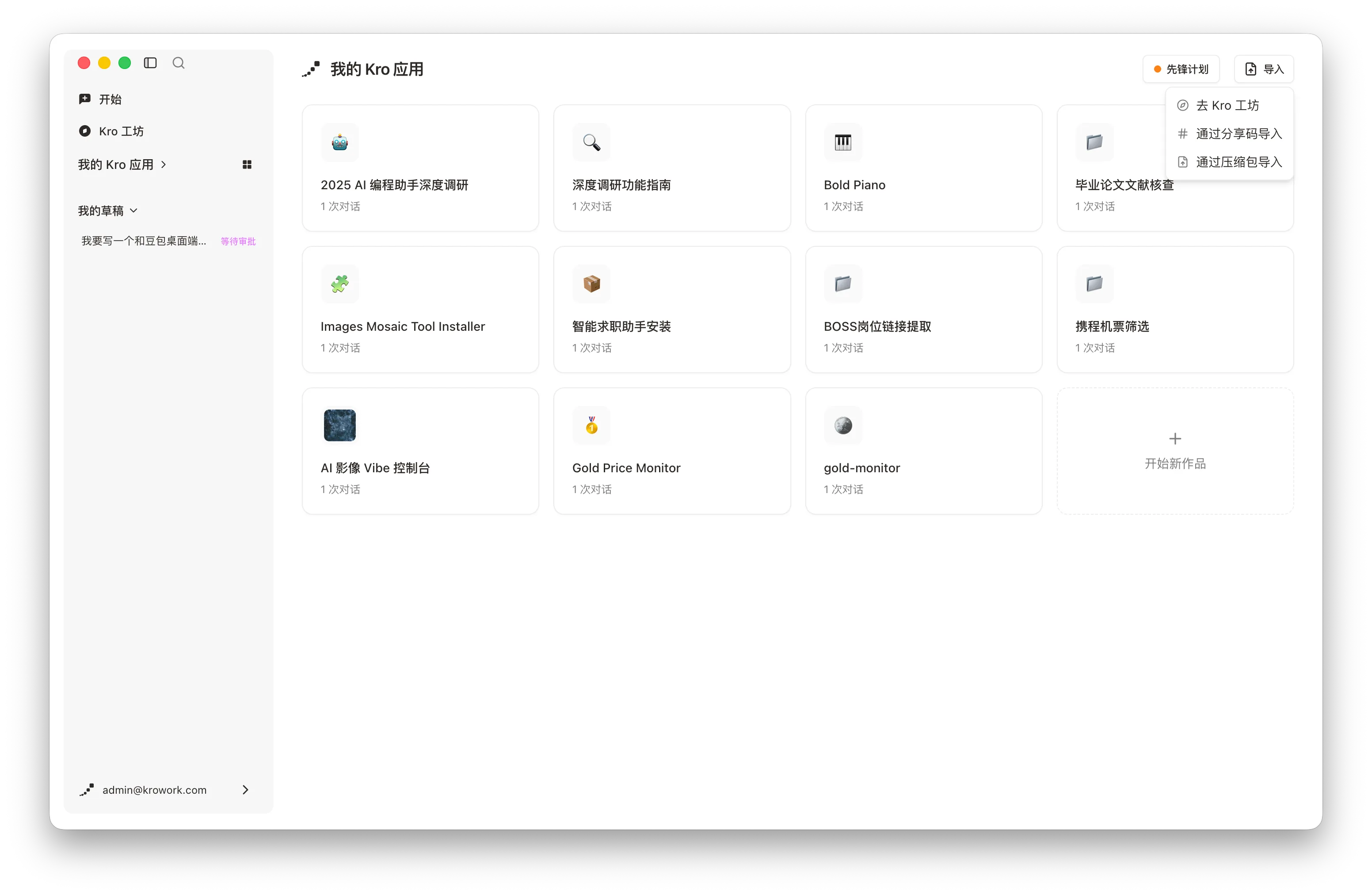Image resolution: width=1372 pixels, height=895 pixels.
Task: Click the green fullscreen window button
Action: click(125, 63)
